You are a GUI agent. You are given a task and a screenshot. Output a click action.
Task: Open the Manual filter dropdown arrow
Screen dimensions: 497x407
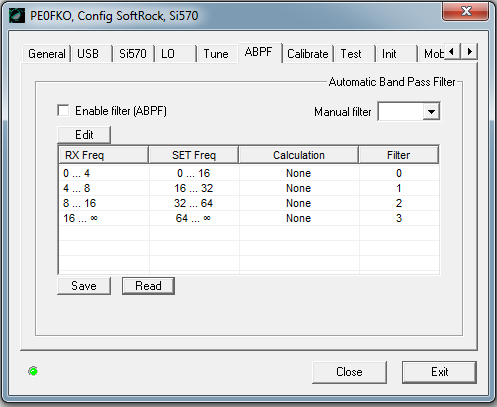point(431,112)
